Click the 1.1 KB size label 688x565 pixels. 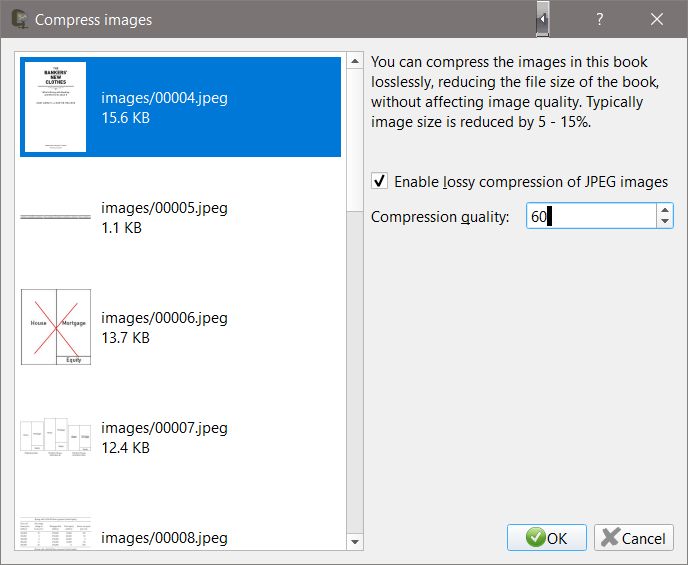(122, 228)
